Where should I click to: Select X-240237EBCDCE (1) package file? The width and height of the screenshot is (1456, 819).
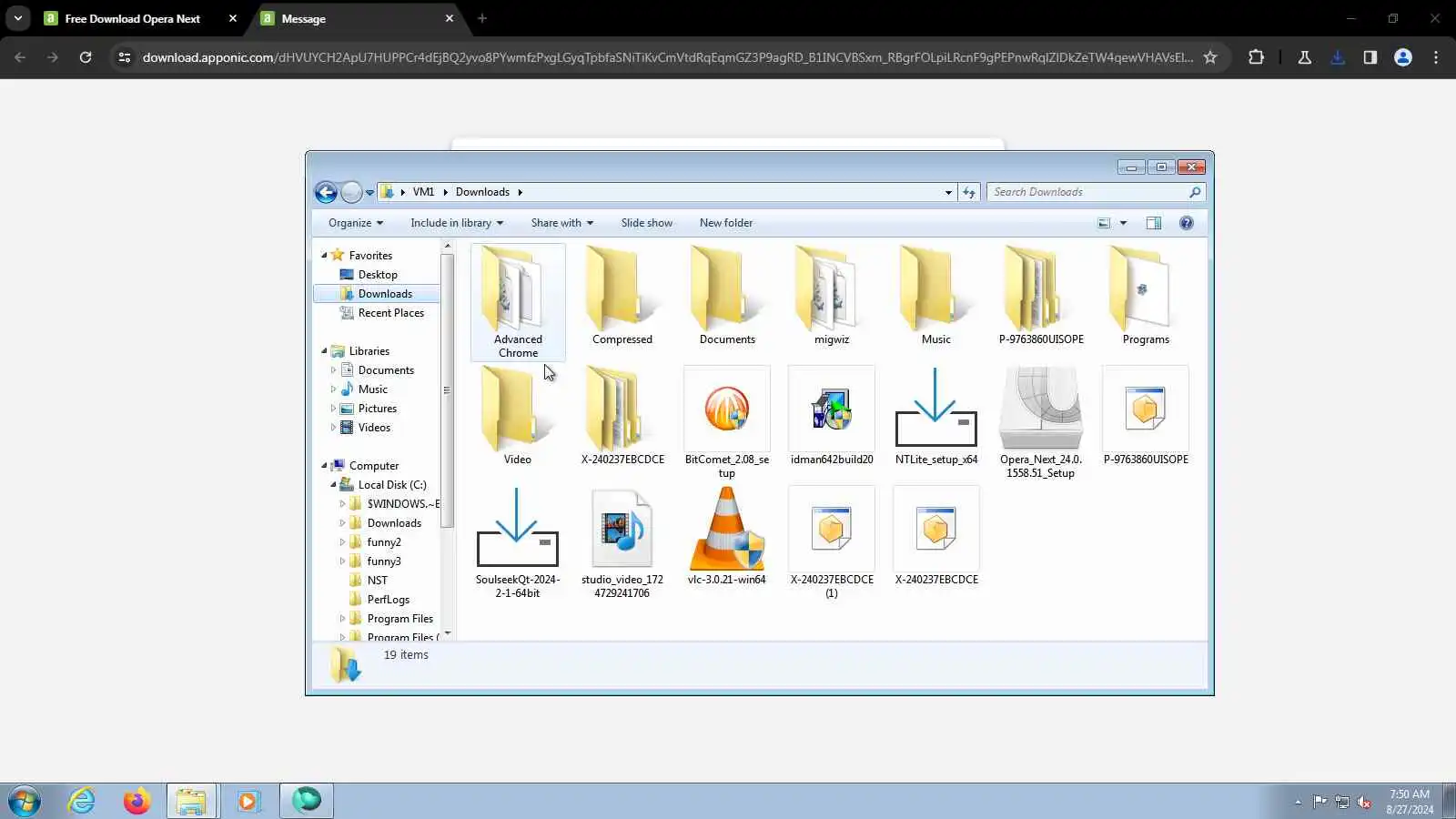tap(832, 542)
